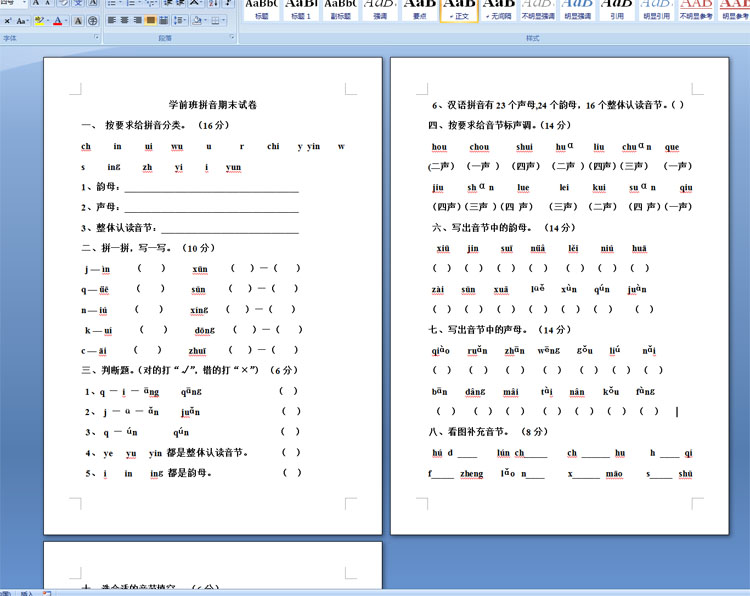Apply bottom border to paragraph

point(215,20)
